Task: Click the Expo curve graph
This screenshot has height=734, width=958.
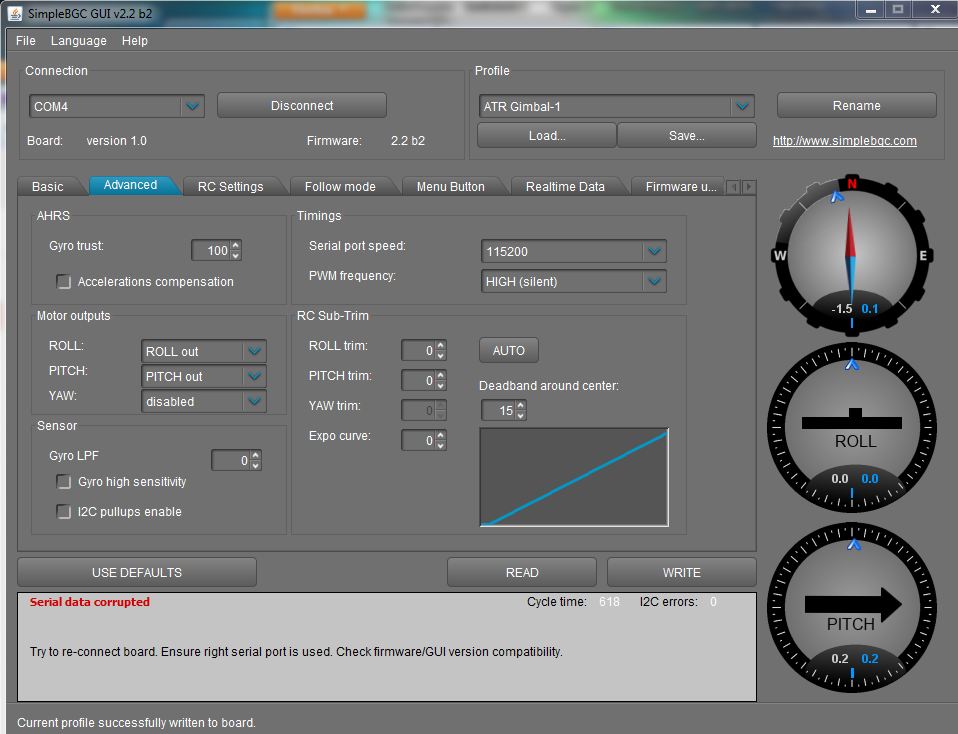Action: coord(574,477)
